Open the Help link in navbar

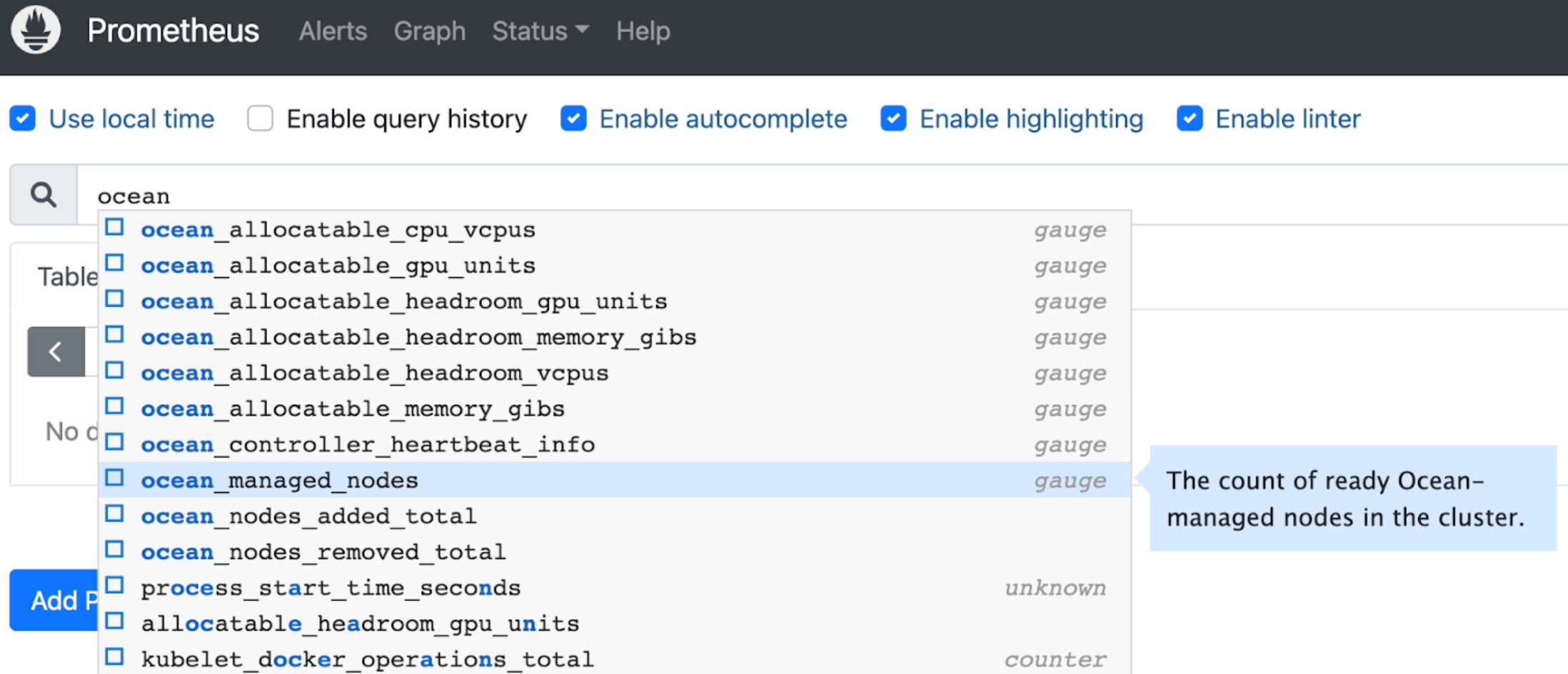point(643,31)
